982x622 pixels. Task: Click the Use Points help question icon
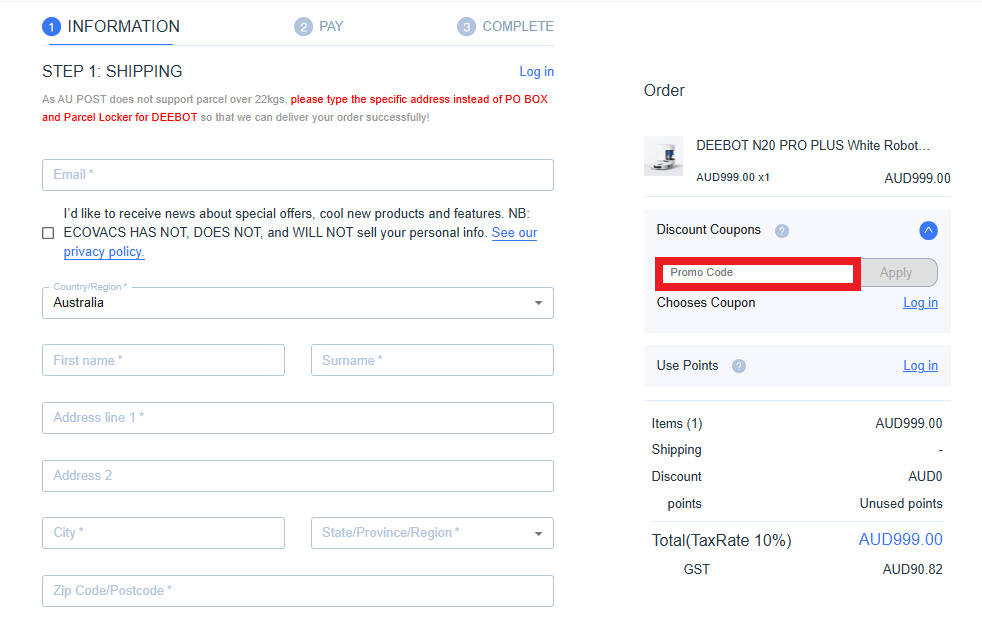(x=739, y=366)
